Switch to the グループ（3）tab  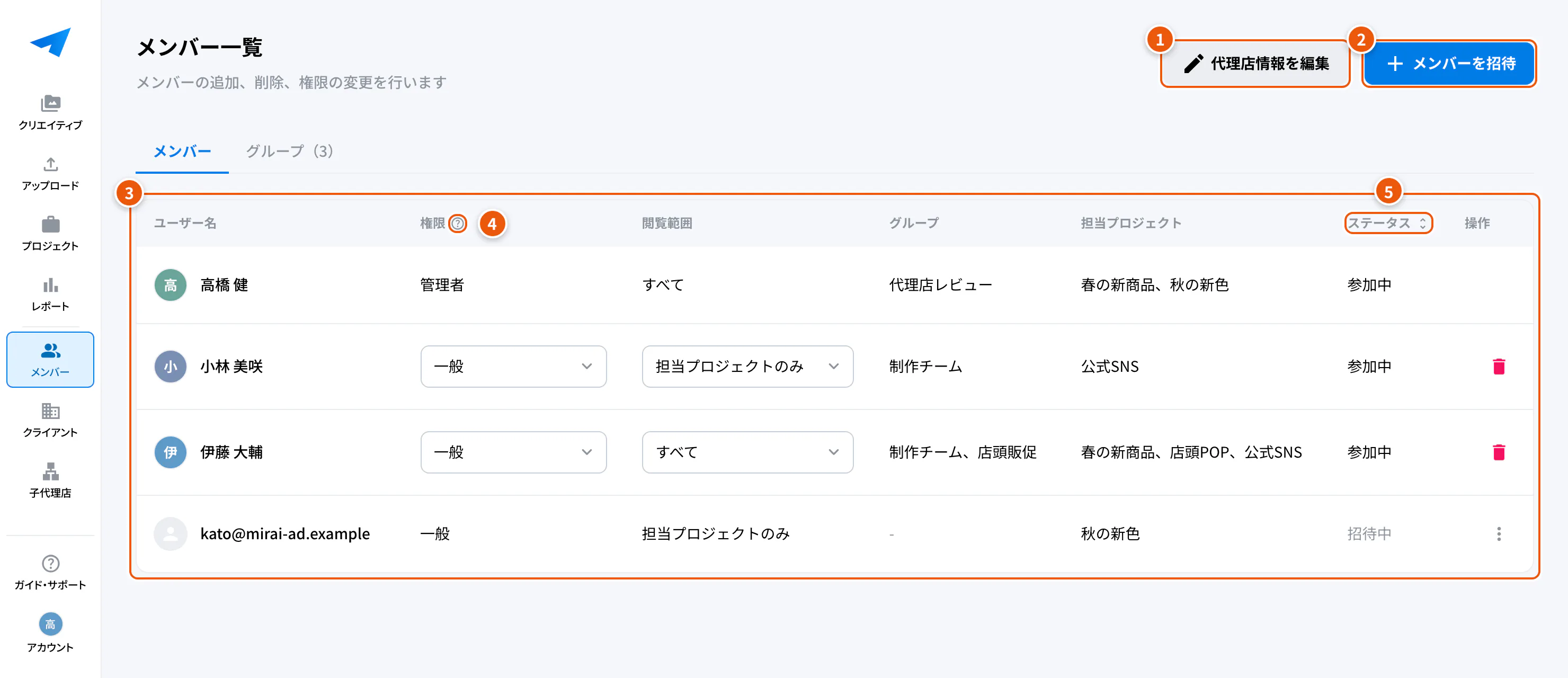290,151
